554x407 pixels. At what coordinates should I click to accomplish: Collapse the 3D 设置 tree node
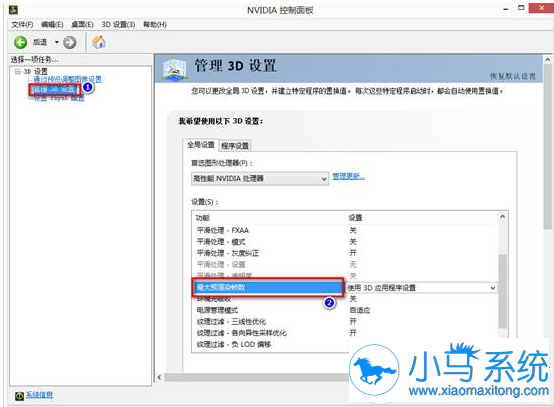[17, 72]
